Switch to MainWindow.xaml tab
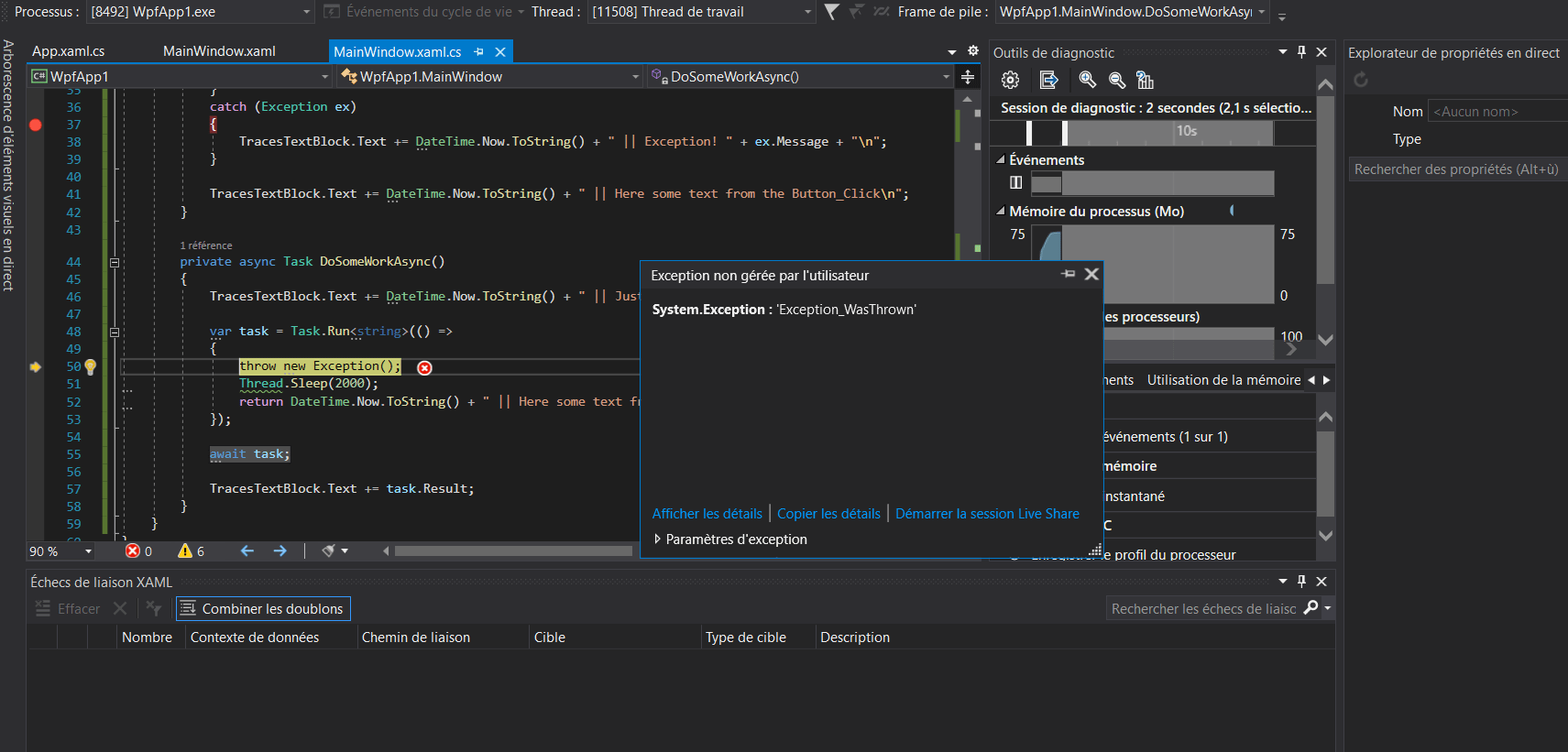 [219, 51]
